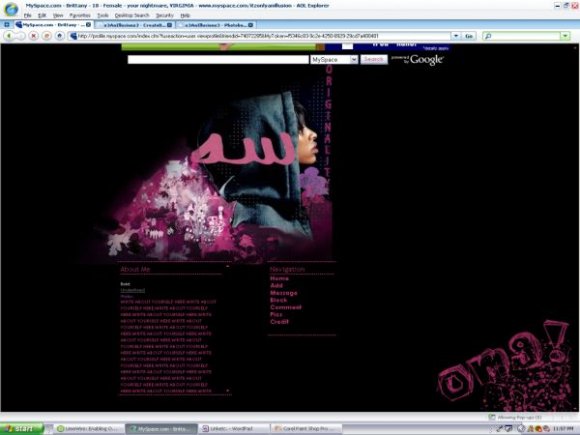Click the AOL Explorer globe logo
The width and height of the screenshot is (580, 435).
click(x=11, y=9)
